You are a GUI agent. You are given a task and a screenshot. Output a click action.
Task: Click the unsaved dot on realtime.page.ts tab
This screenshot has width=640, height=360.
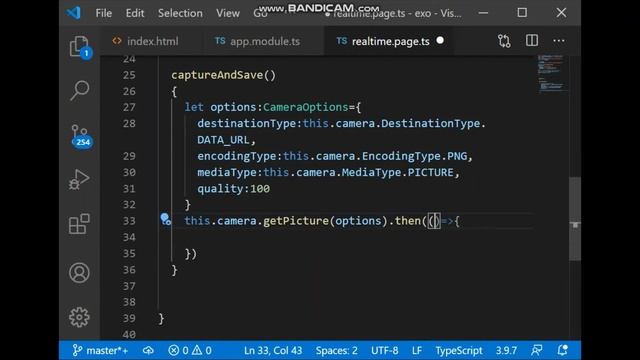pos(440,40)
